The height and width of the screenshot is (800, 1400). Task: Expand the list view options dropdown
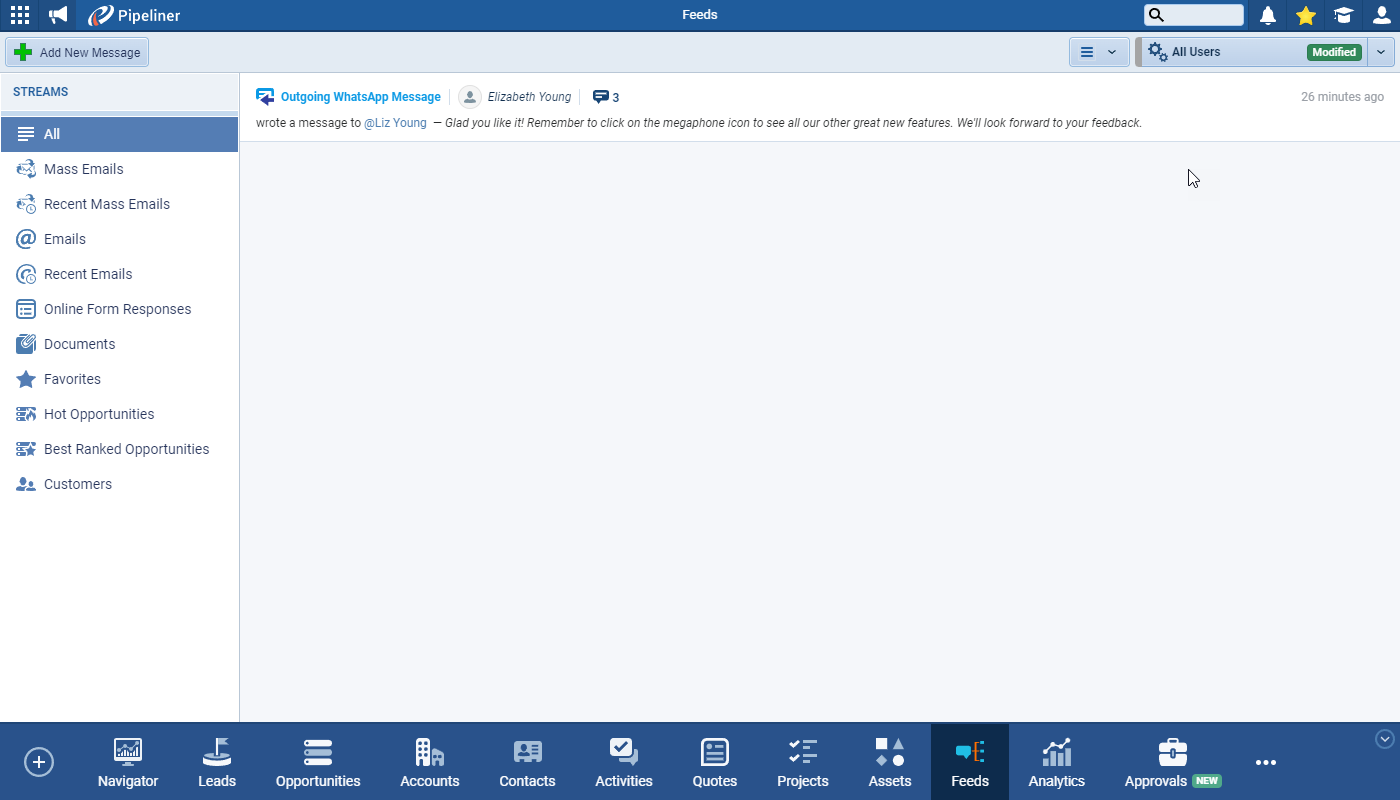(1099, 52)
